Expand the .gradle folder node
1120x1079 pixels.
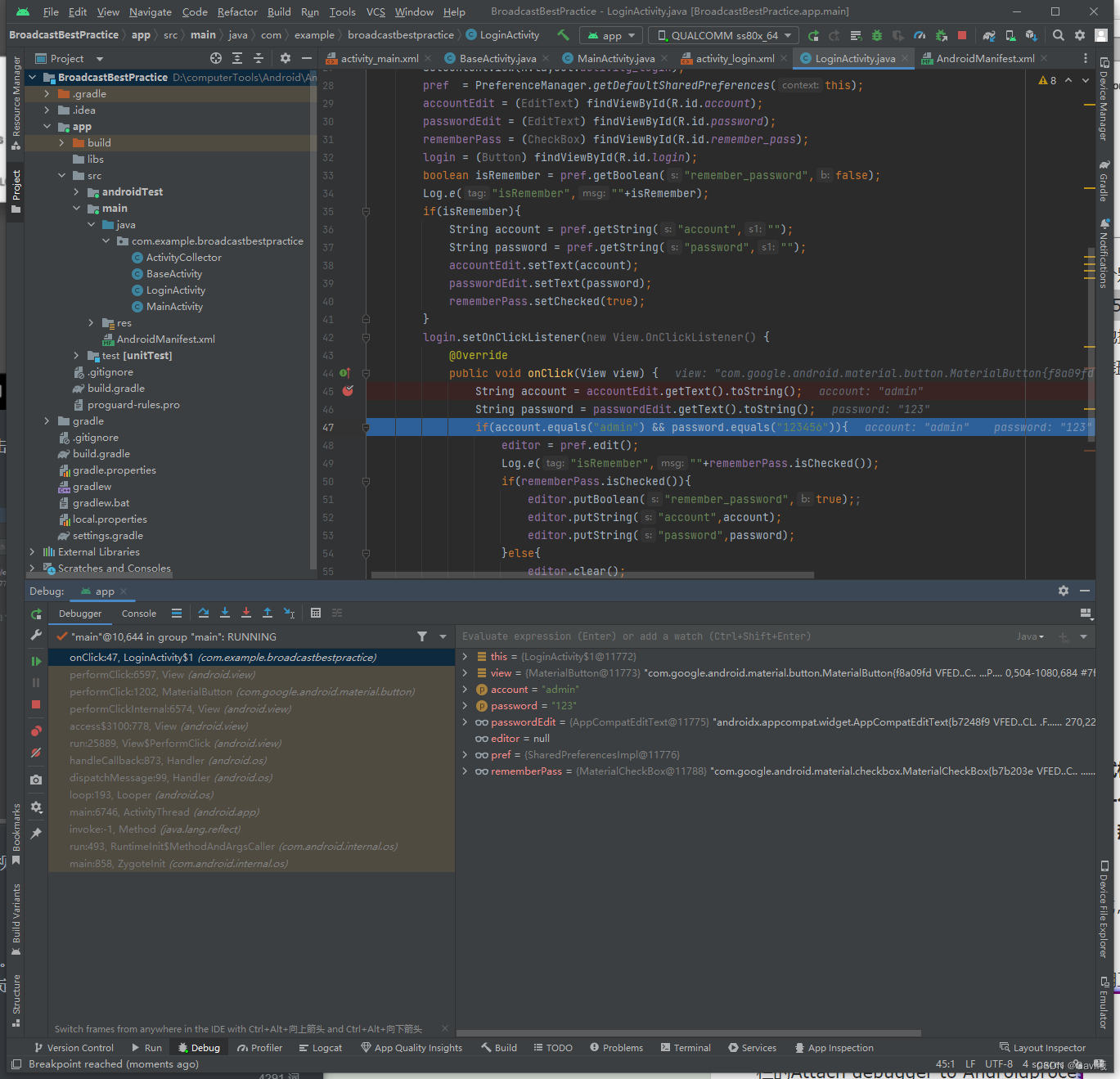tap(47, 94)
